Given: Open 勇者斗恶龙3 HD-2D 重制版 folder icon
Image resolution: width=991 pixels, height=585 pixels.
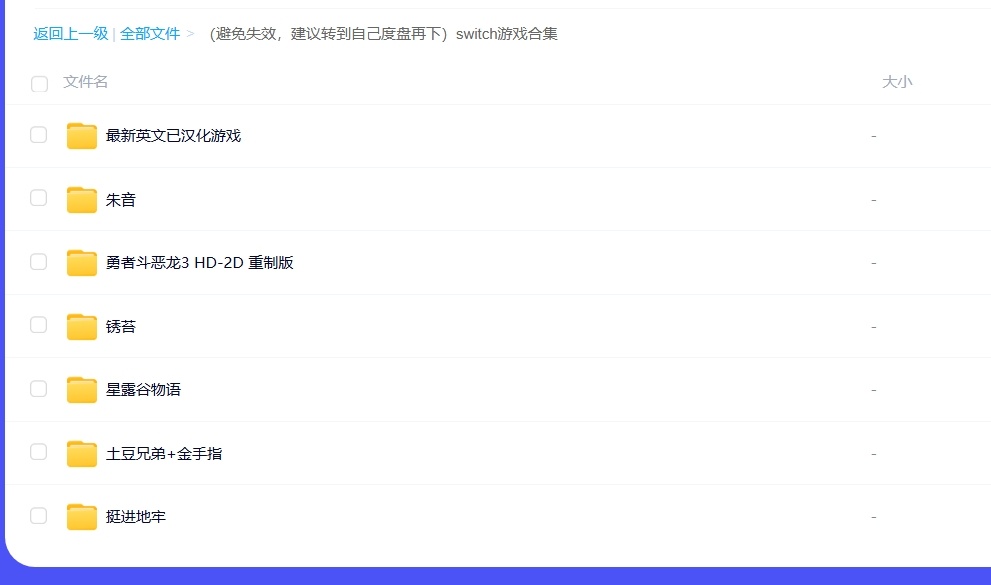Looking at the screenshot, I should click(82, 263).
